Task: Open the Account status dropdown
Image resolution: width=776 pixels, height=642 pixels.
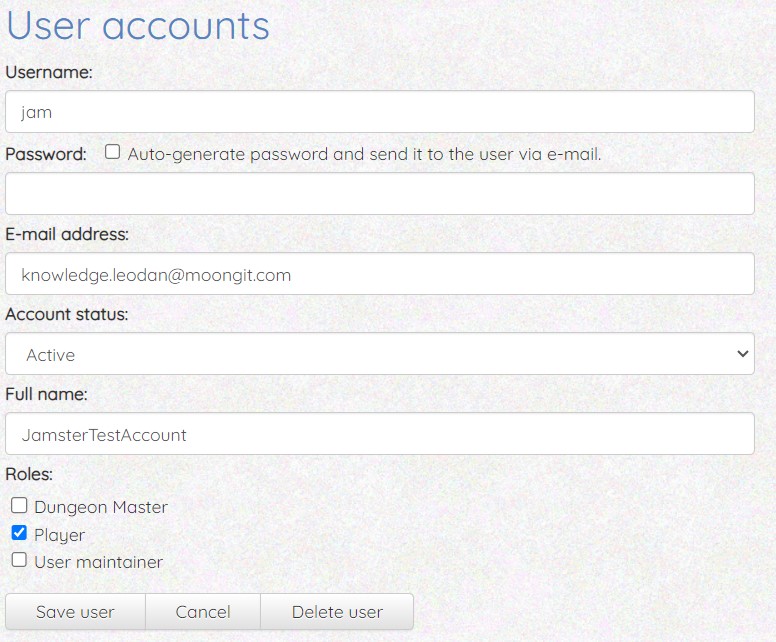Action: point(380,354)
